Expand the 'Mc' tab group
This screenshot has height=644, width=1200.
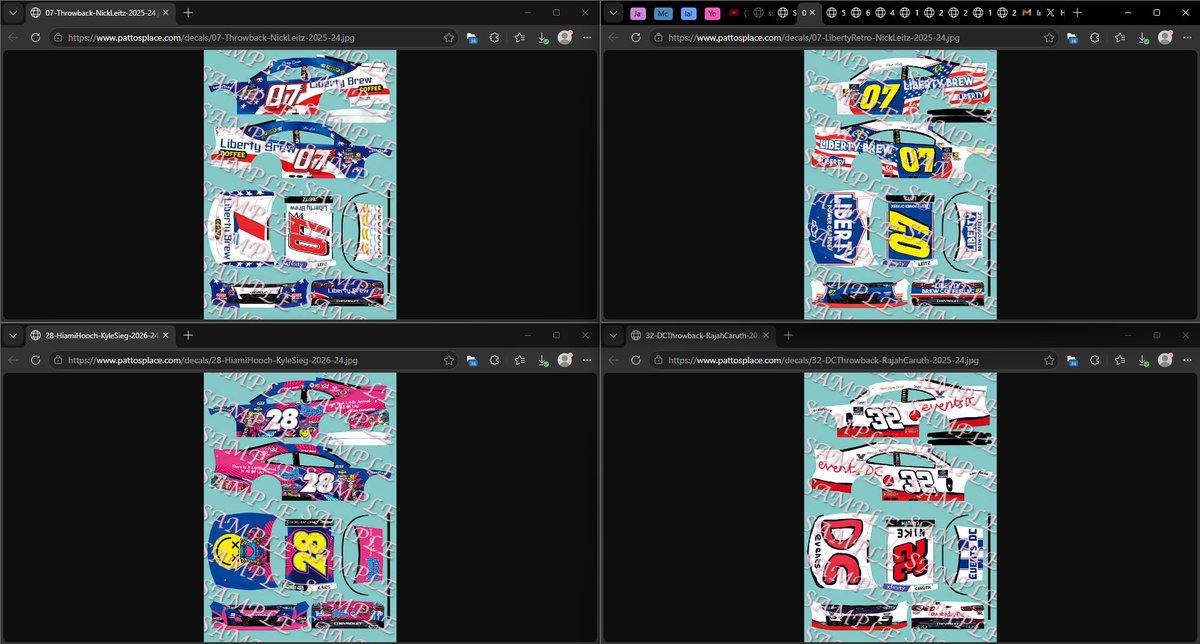pyautogui.click(x=663, y=13)
